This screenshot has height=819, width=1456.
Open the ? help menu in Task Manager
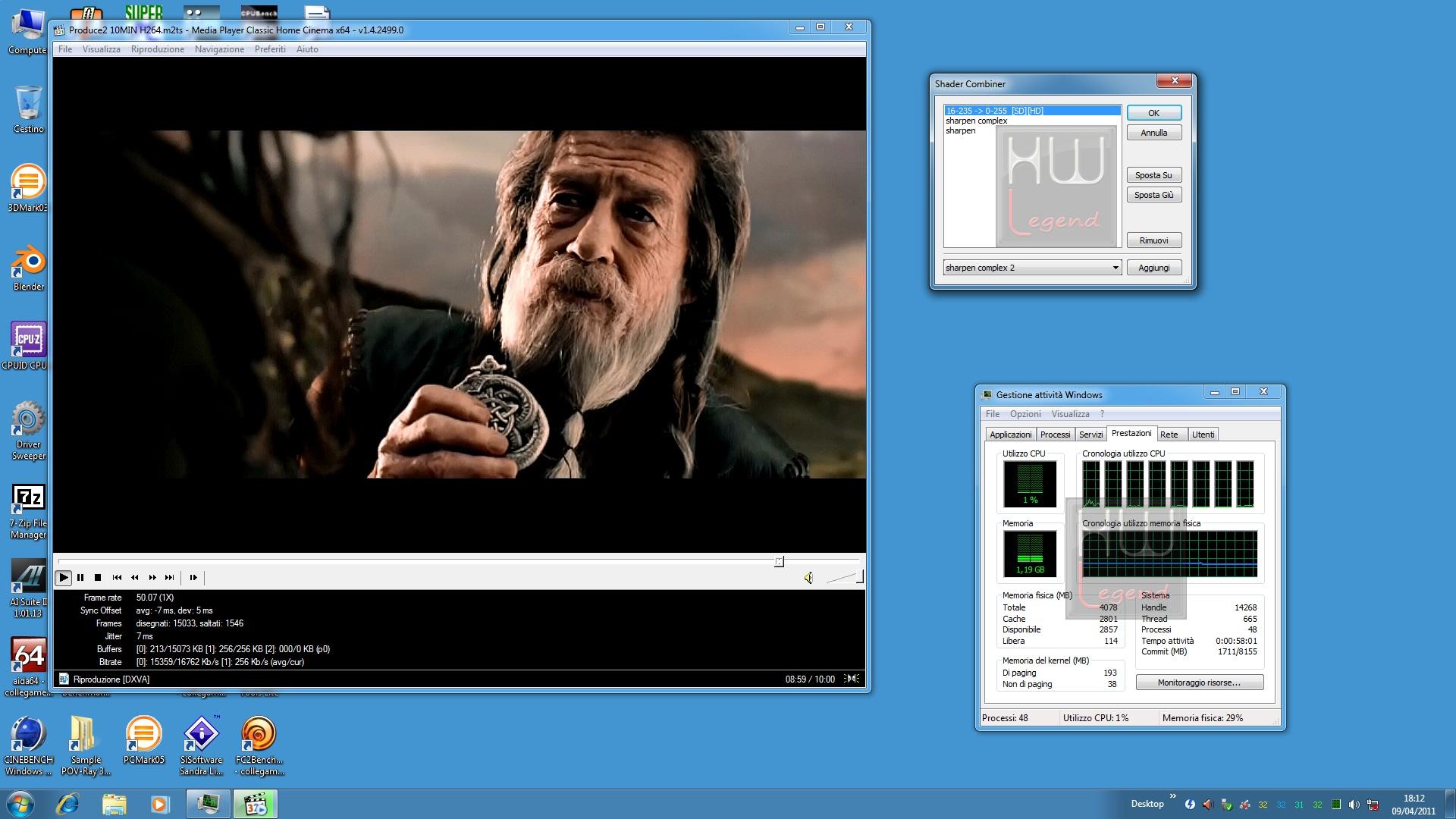pos(1102,414)
